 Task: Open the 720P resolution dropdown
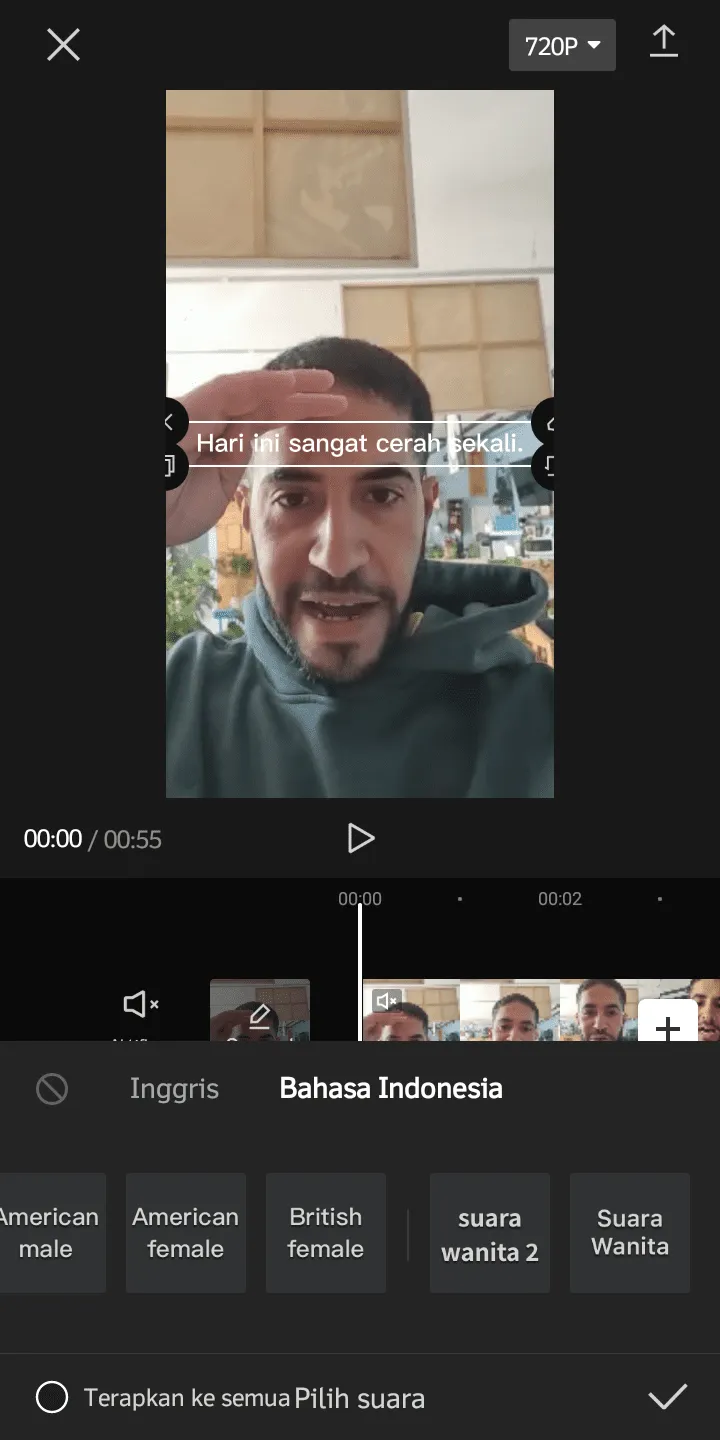coord(562,45)
